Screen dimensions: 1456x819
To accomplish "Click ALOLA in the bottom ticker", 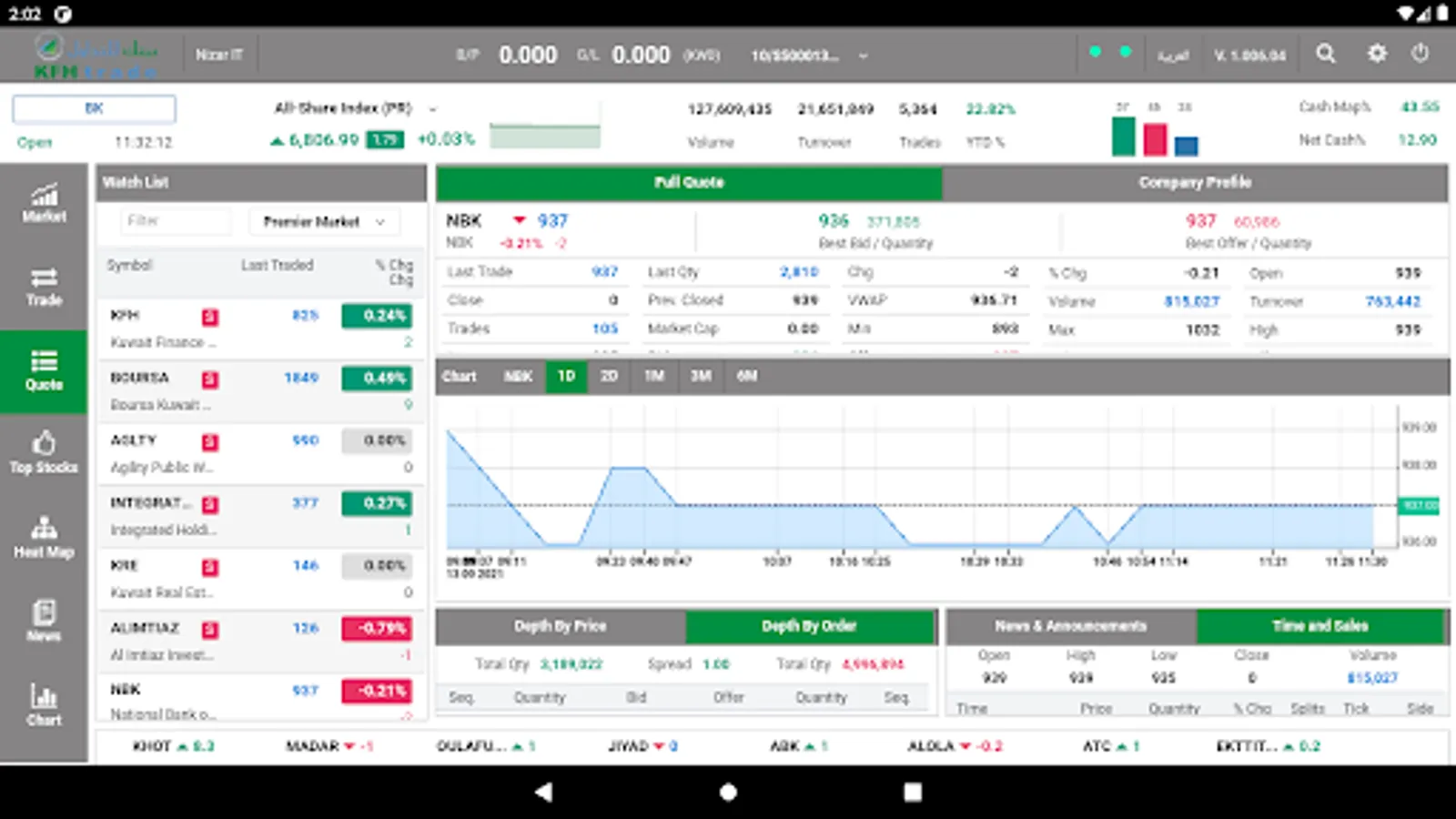I will [955, 746].
